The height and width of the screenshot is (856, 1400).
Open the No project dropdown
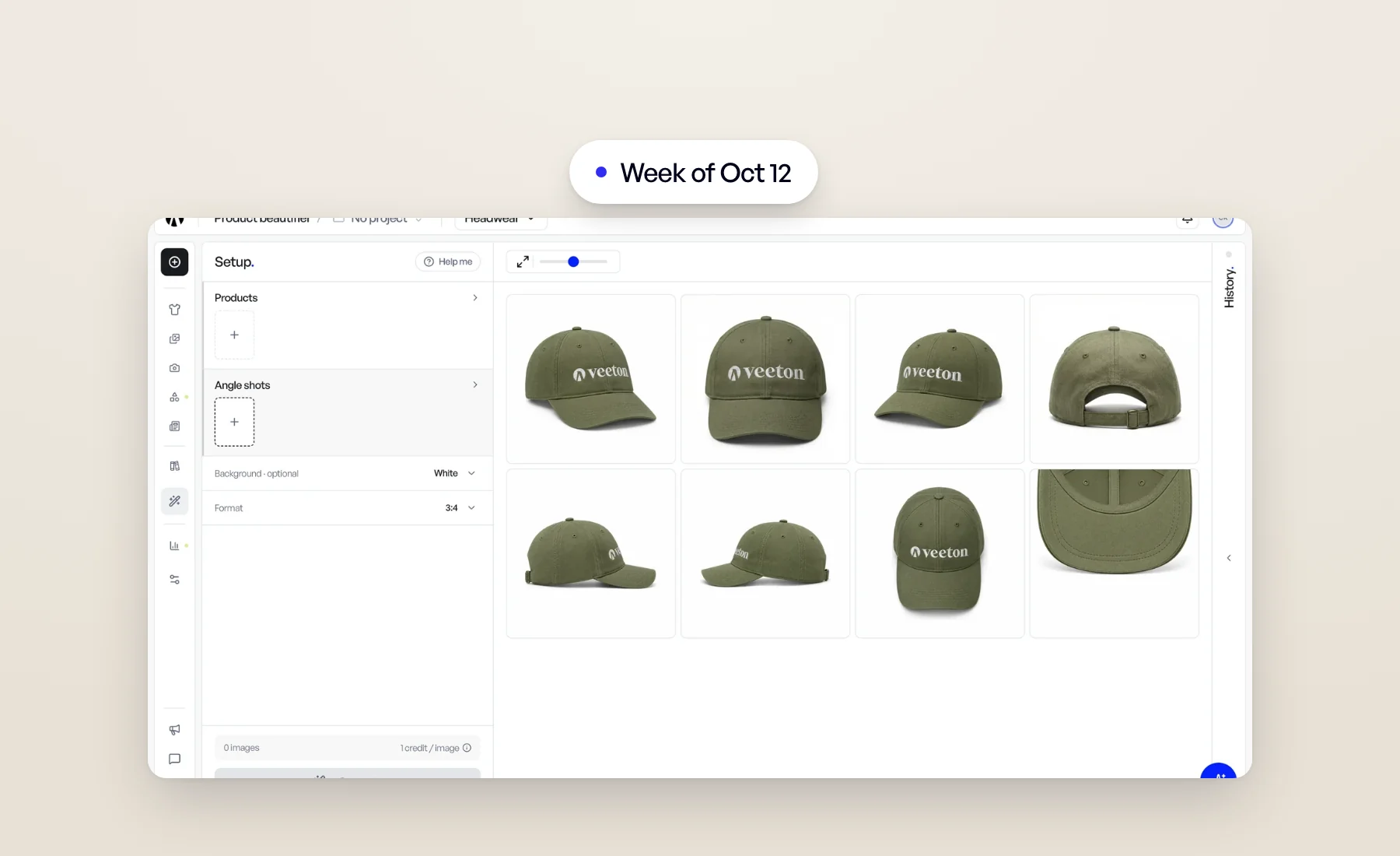tap(379, 220)
